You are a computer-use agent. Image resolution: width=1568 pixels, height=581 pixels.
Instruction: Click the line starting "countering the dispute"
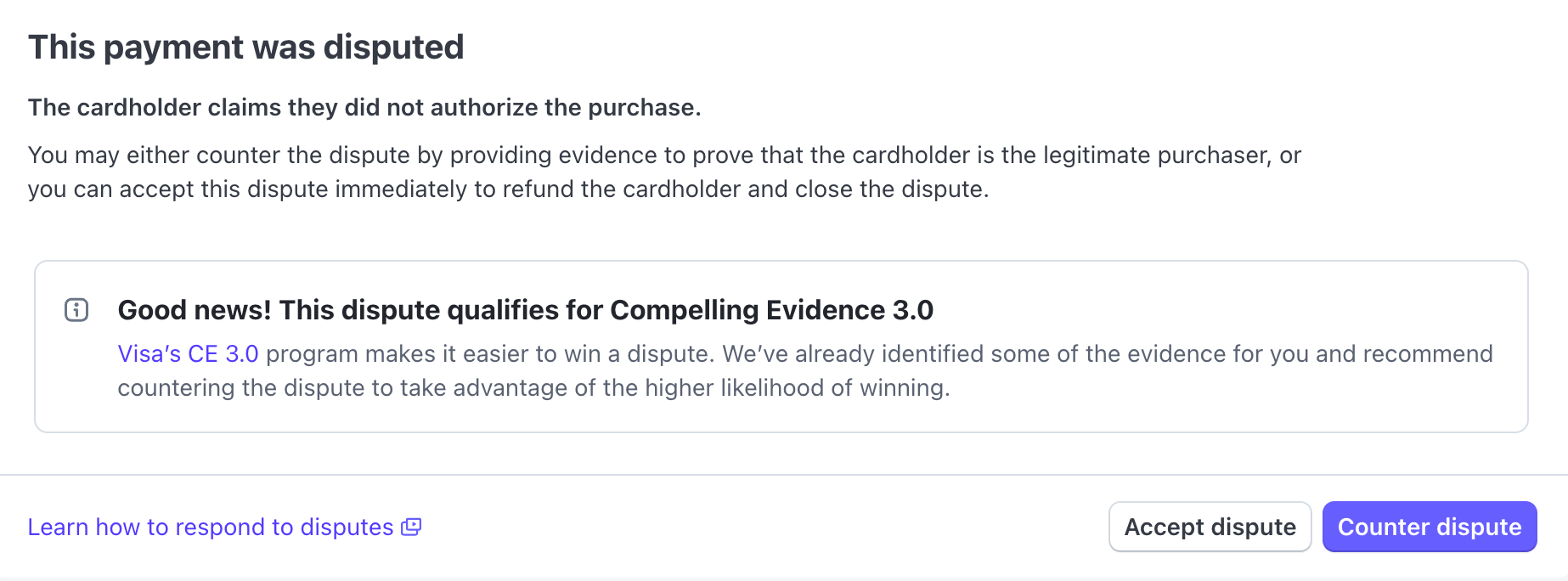pos(533,388)
